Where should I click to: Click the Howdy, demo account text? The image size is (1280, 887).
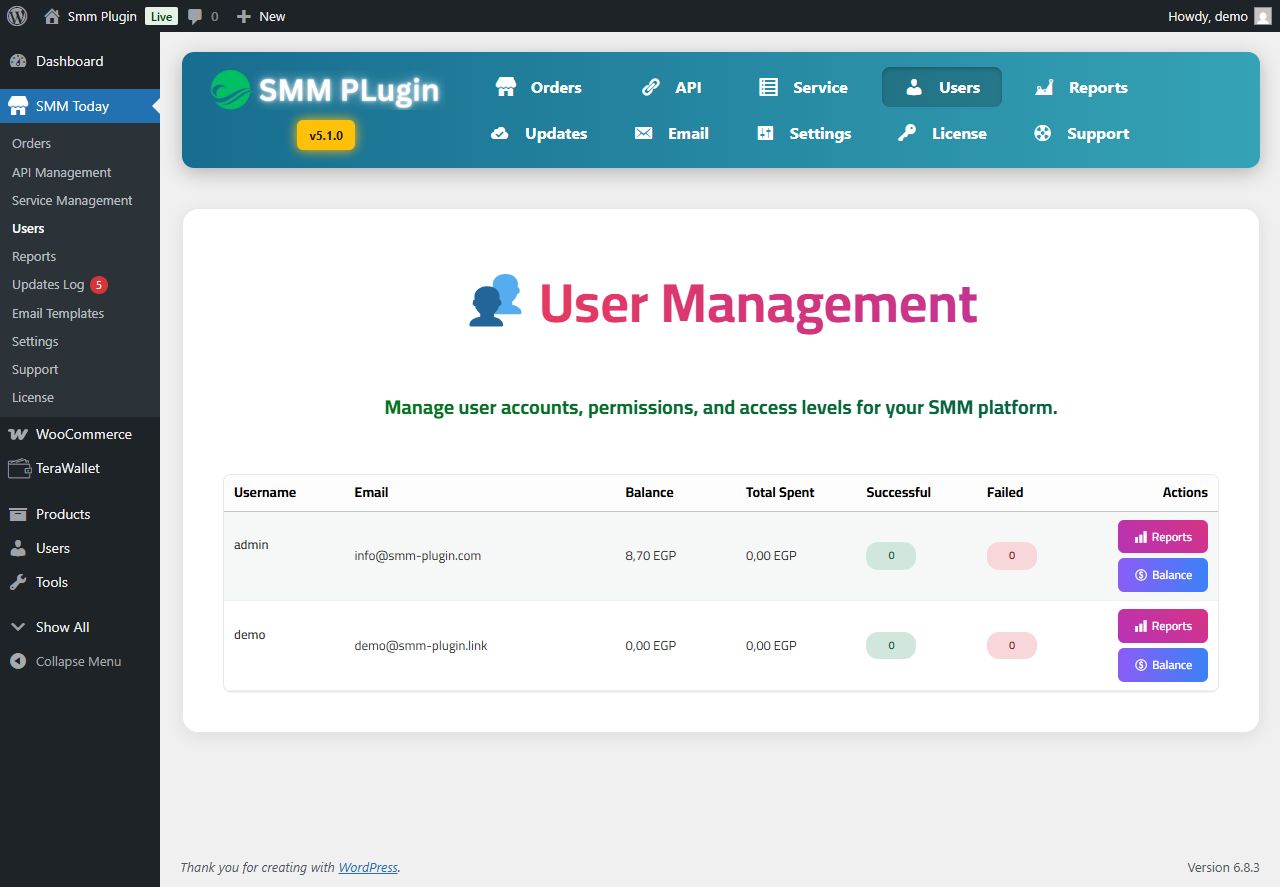(1208, 16)
